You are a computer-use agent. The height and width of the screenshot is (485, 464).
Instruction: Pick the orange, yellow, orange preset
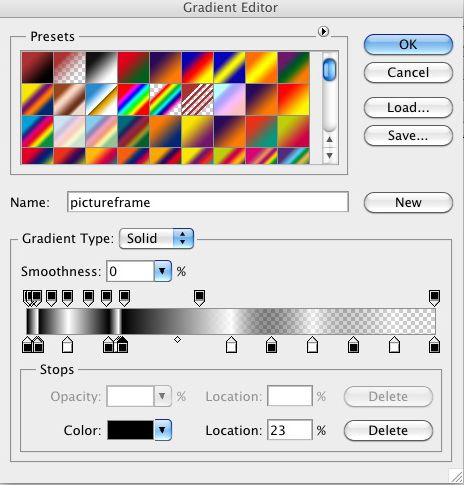click(x=261, y=67)
